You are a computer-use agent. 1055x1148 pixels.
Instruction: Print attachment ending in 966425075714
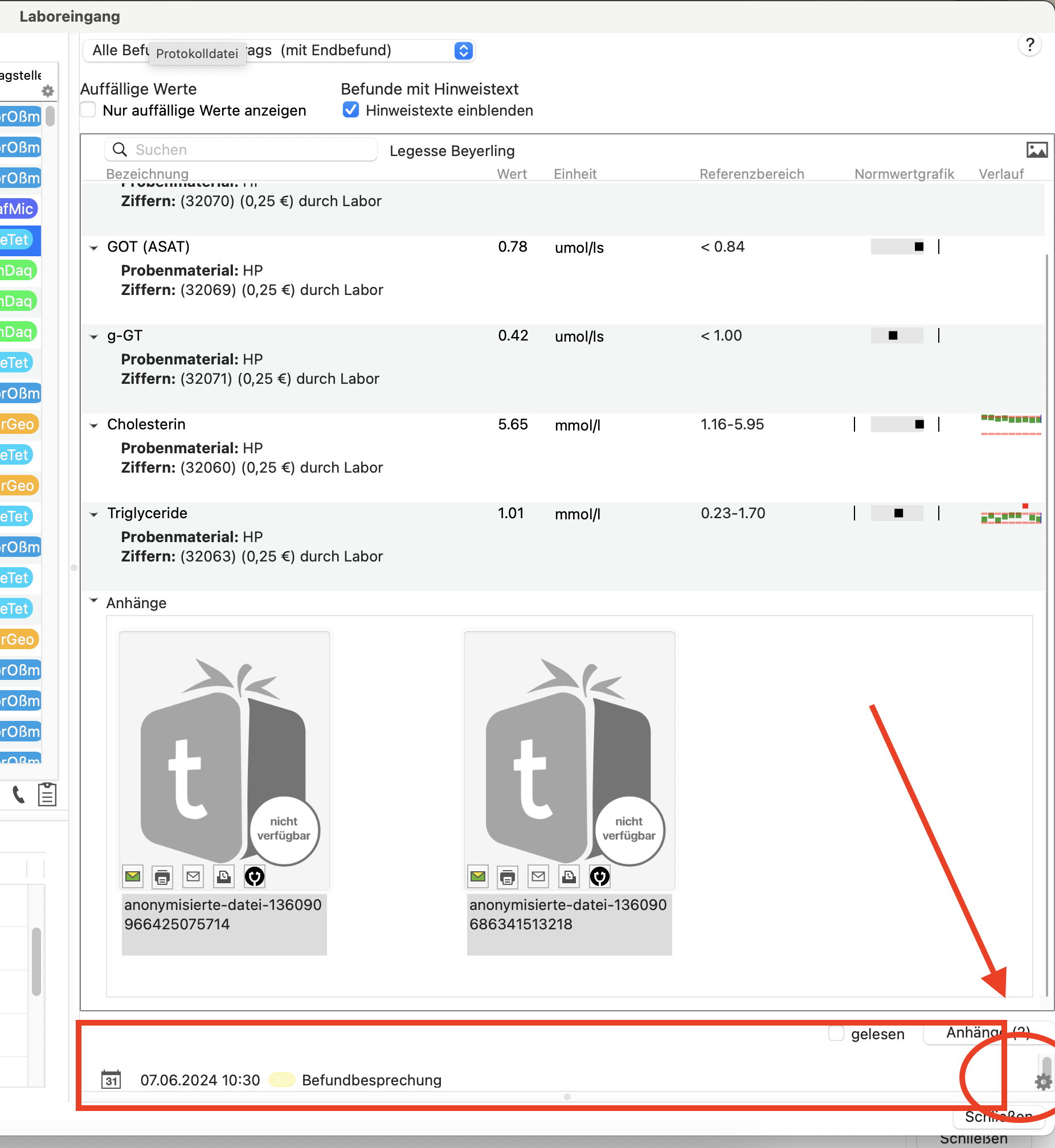pos(163,876)
